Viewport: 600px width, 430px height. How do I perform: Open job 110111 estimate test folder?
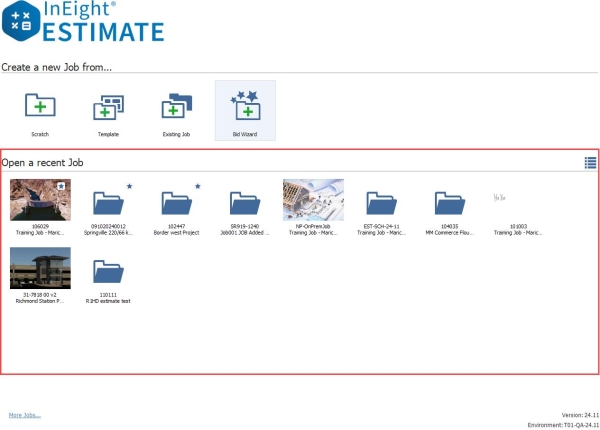click(x=108, y=272)
